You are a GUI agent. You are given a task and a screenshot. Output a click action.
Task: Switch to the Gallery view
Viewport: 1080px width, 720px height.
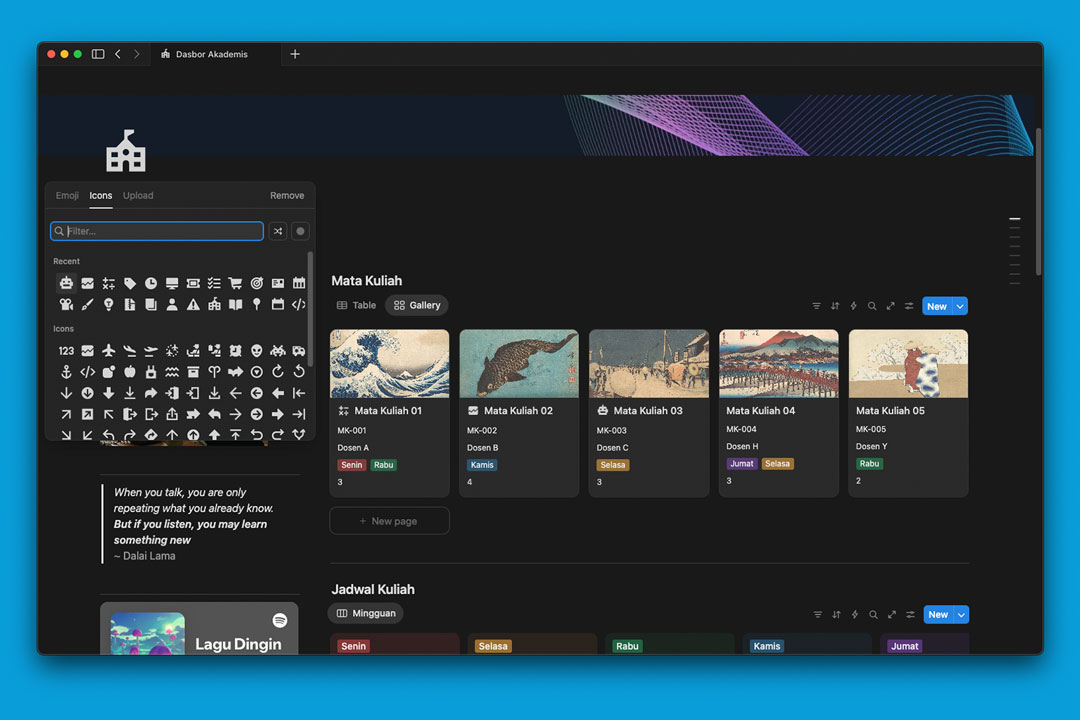pos(417,305)
